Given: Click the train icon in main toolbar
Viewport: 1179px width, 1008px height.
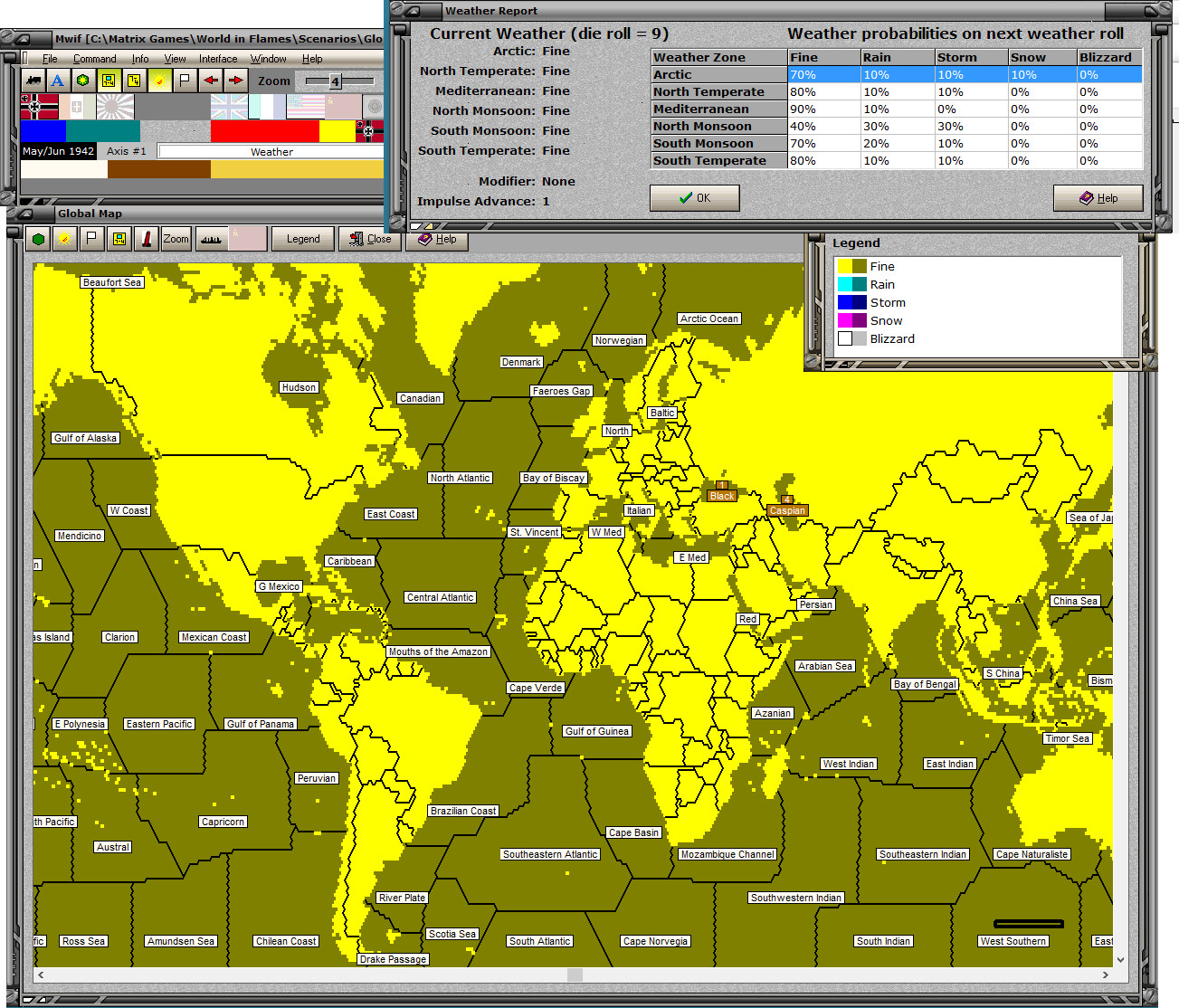Looking at the screenshot, I should 33,81.
